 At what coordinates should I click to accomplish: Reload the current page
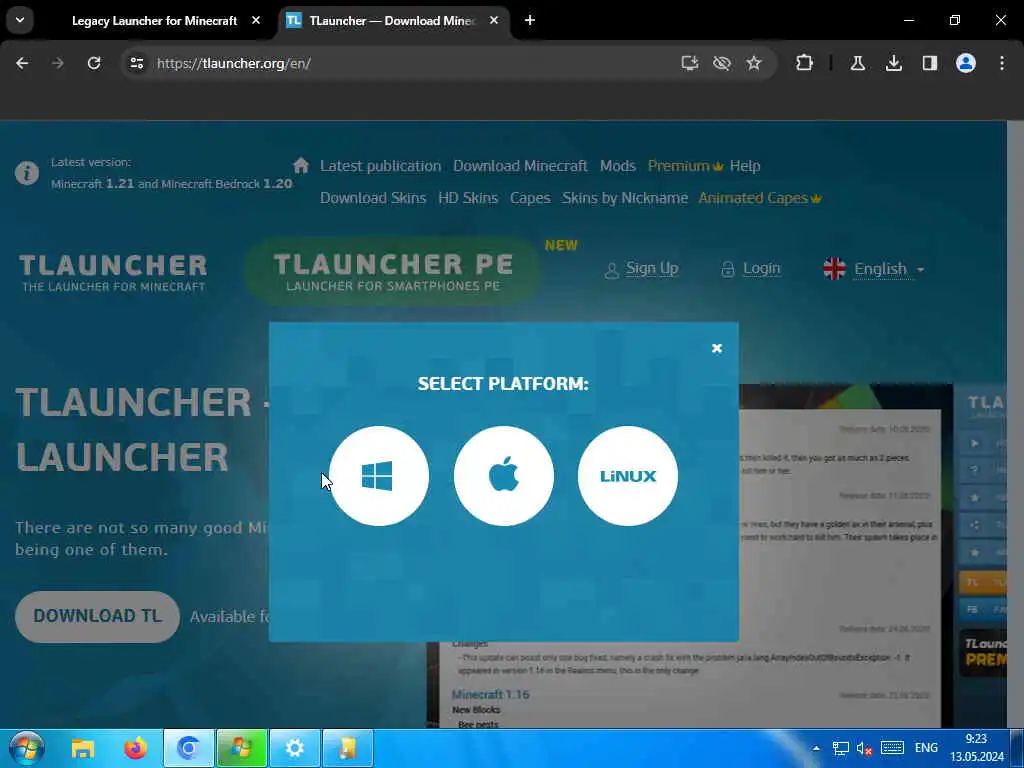click(x=94, y=63)
